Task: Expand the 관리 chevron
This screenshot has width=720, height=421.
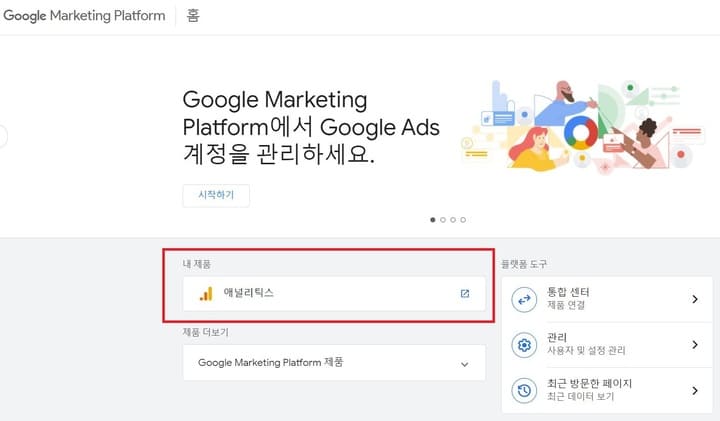Action: pyautogui.click(x=695, y=345)
